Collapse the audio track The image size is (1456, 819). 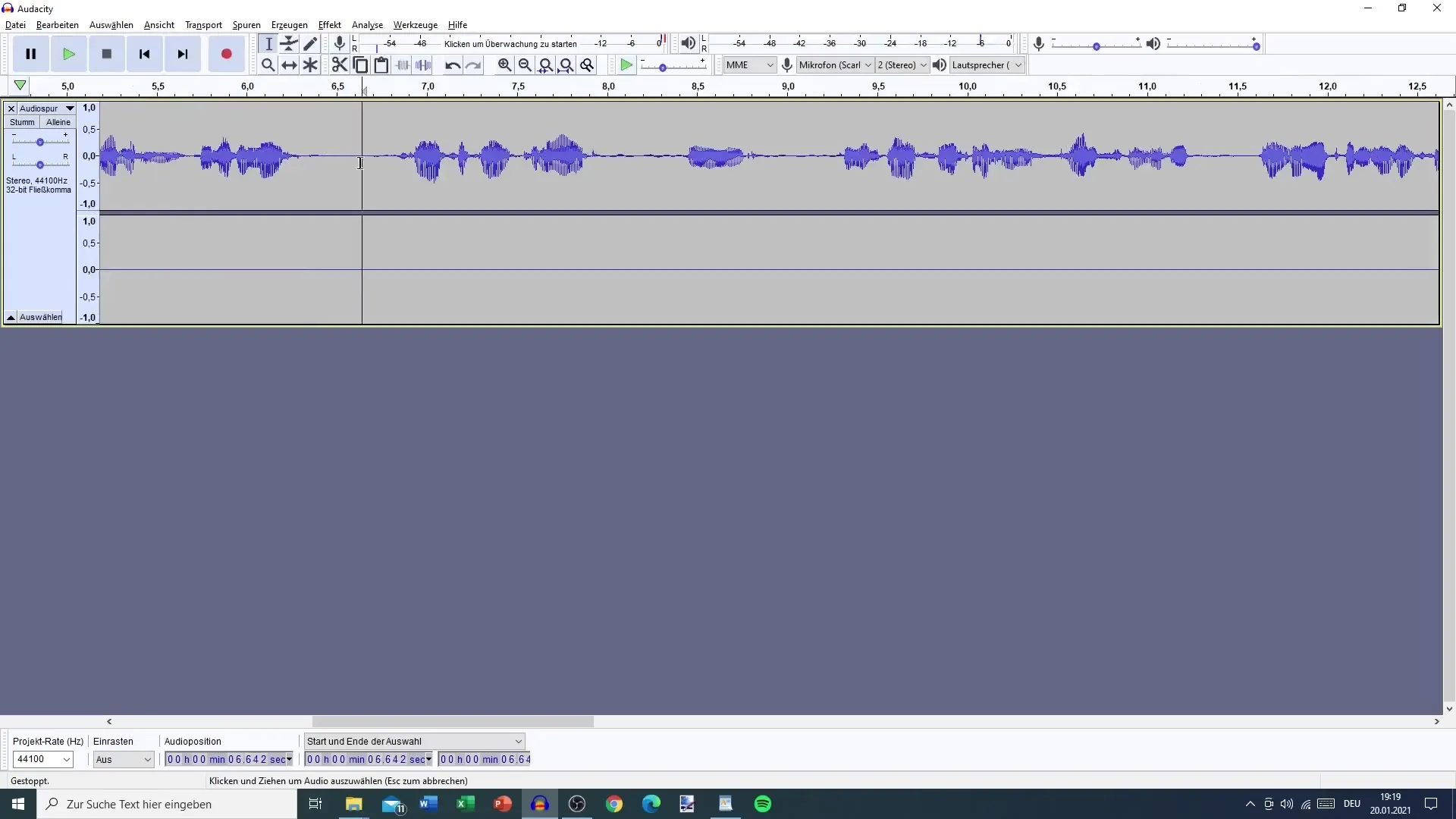11,317
